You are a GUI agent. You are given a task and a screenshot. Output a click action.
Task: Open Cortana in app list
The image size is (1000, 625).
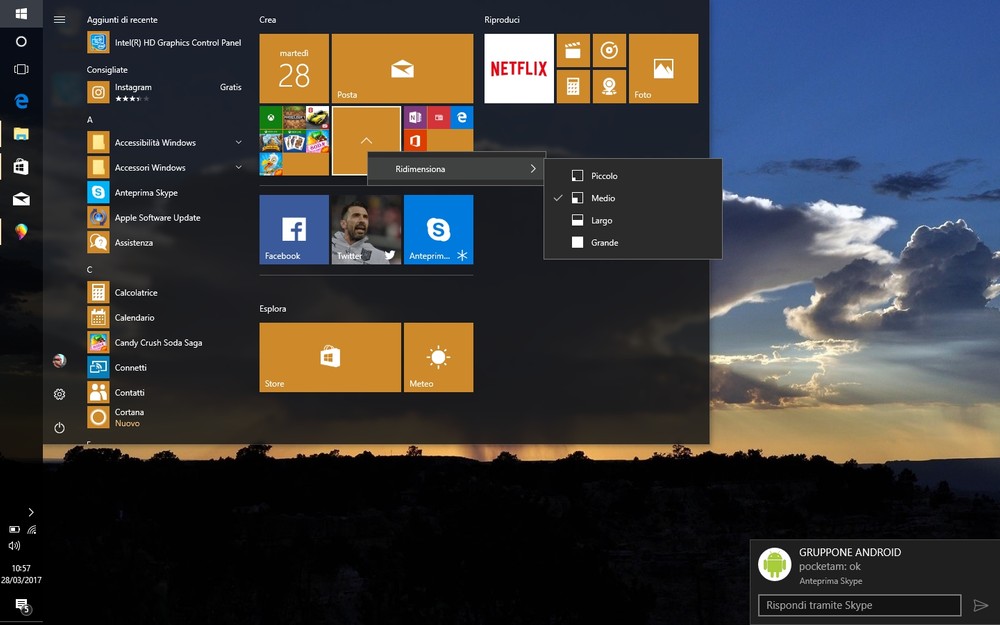click(x=165, y=417)
